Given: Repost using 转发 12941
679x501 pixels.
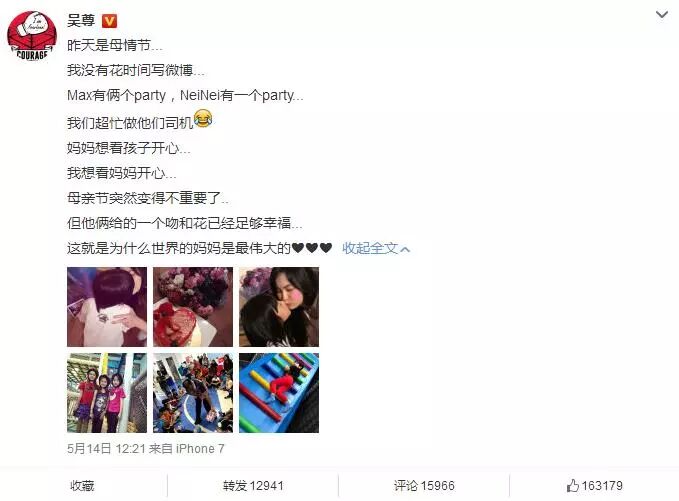Looking at the screenshot, I should click(253, 486).
